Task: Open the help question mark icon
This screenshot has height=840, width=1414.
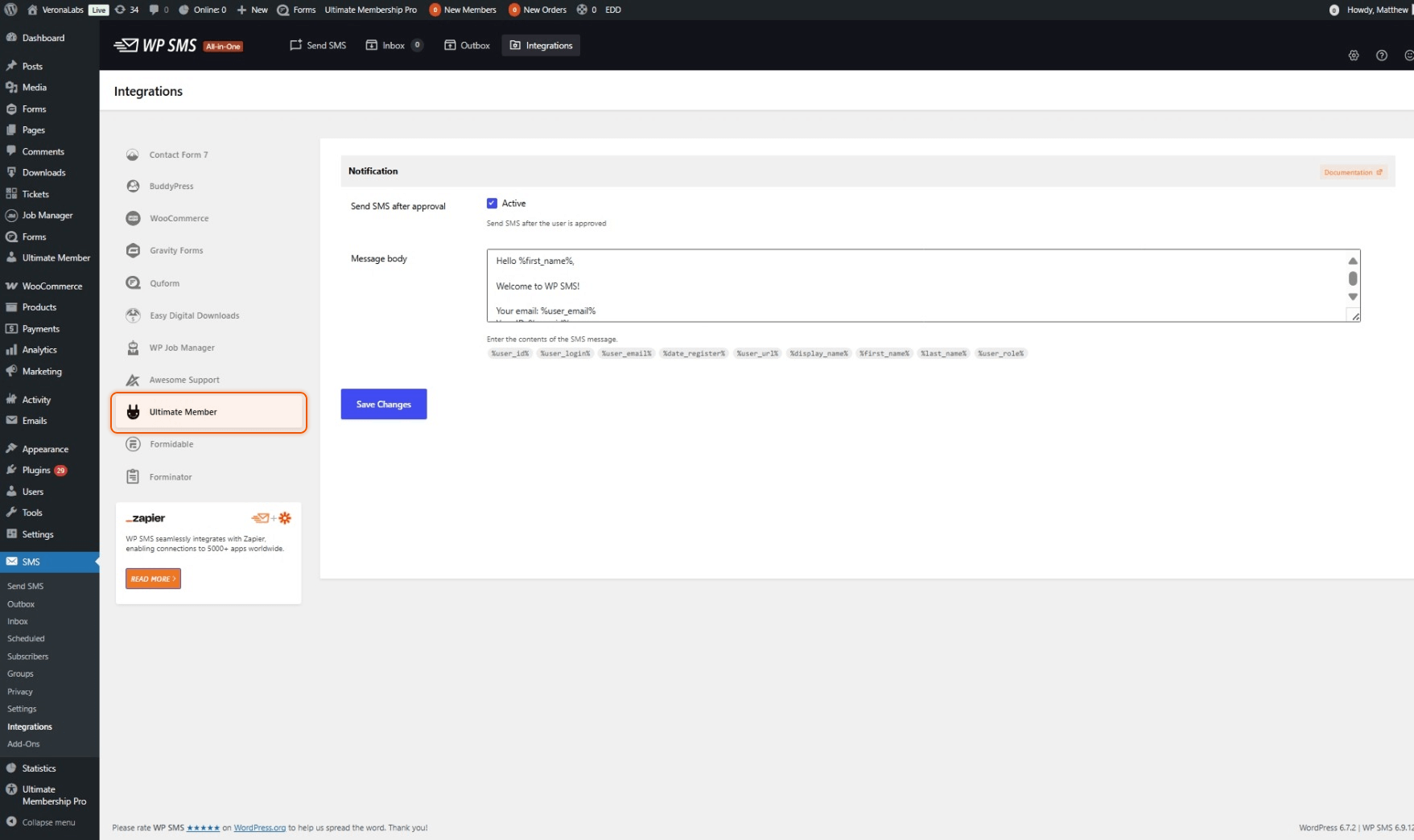Action: click(1382, 56)
